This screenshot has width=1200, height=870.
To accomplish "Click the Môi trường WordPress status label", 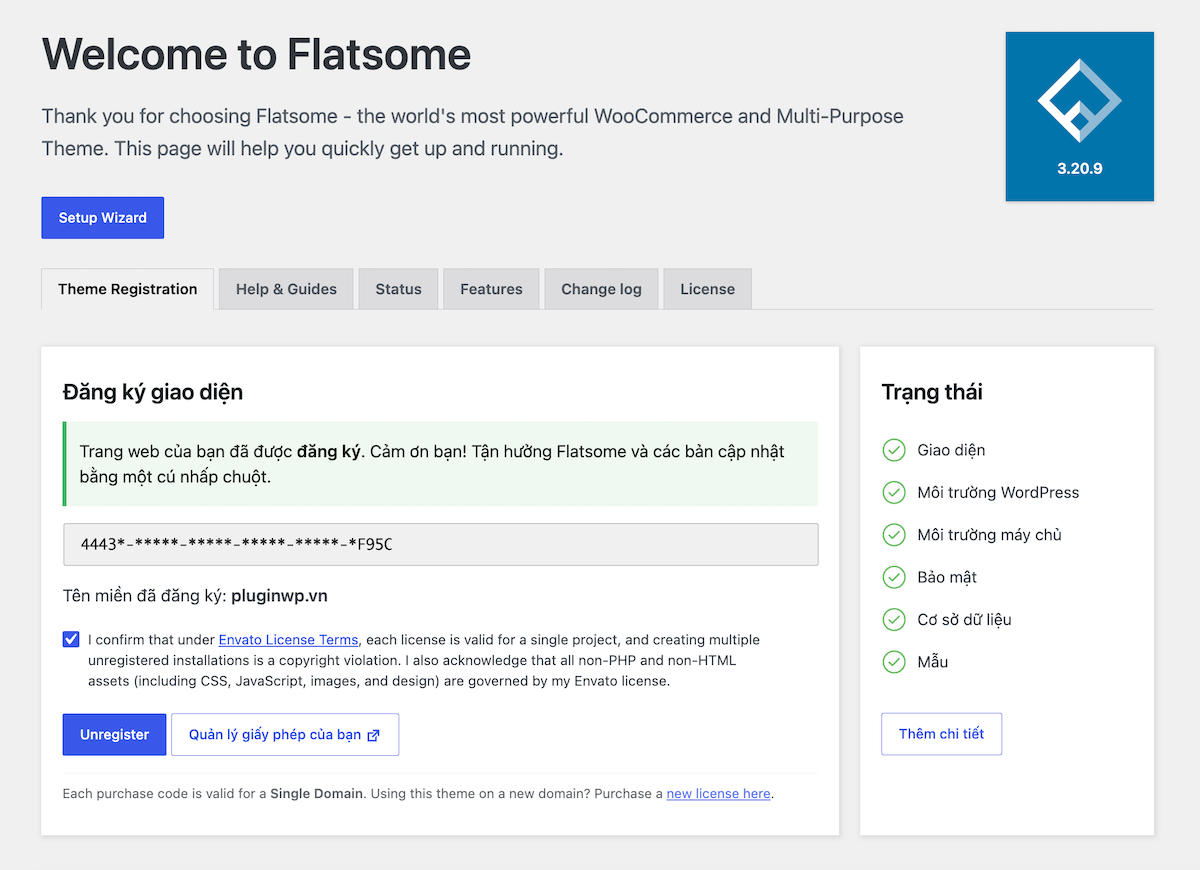I will (998, 492).
